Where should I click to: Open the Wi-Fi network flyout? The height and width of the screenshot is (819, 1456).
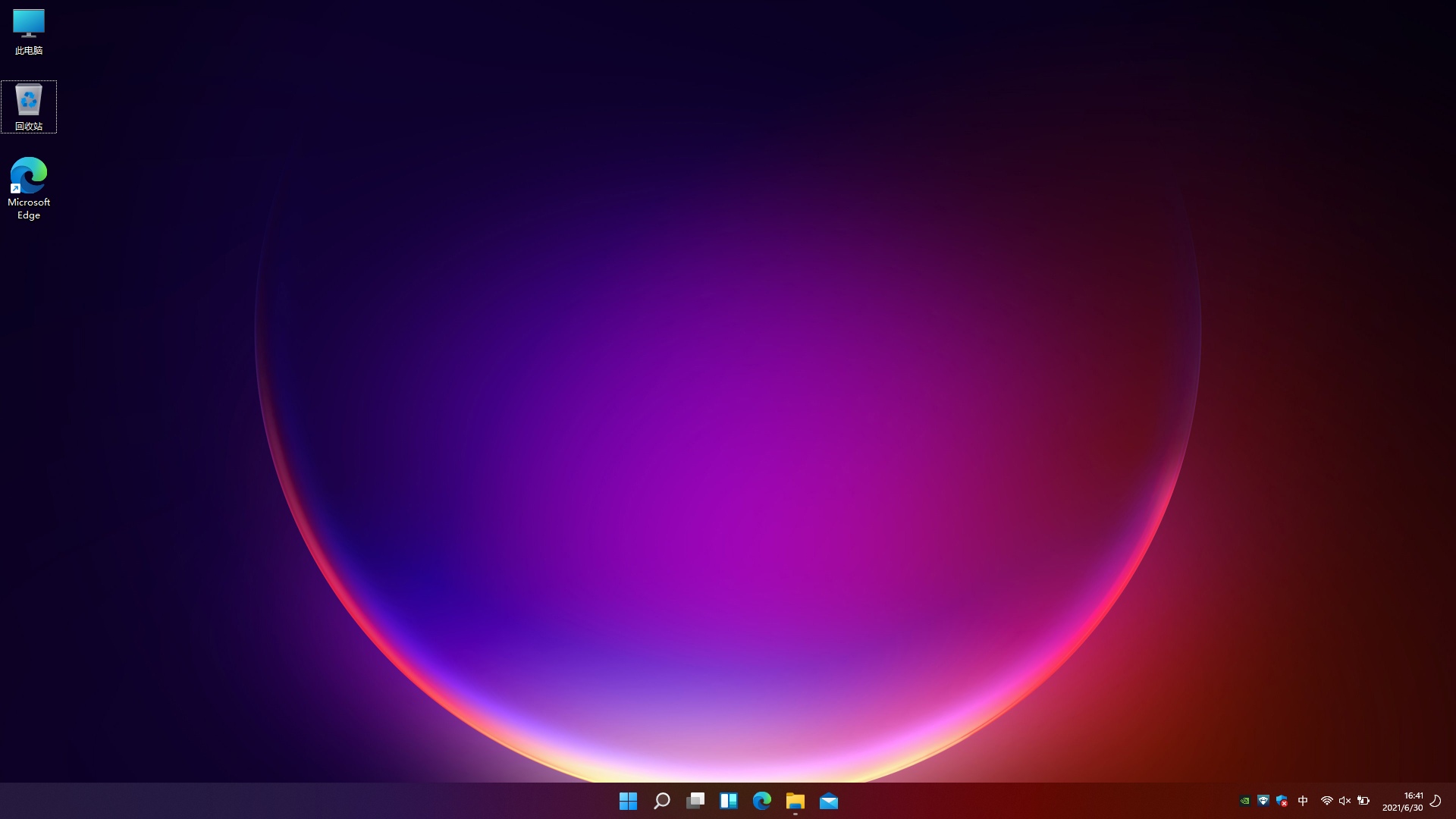tap(1326, 801)
